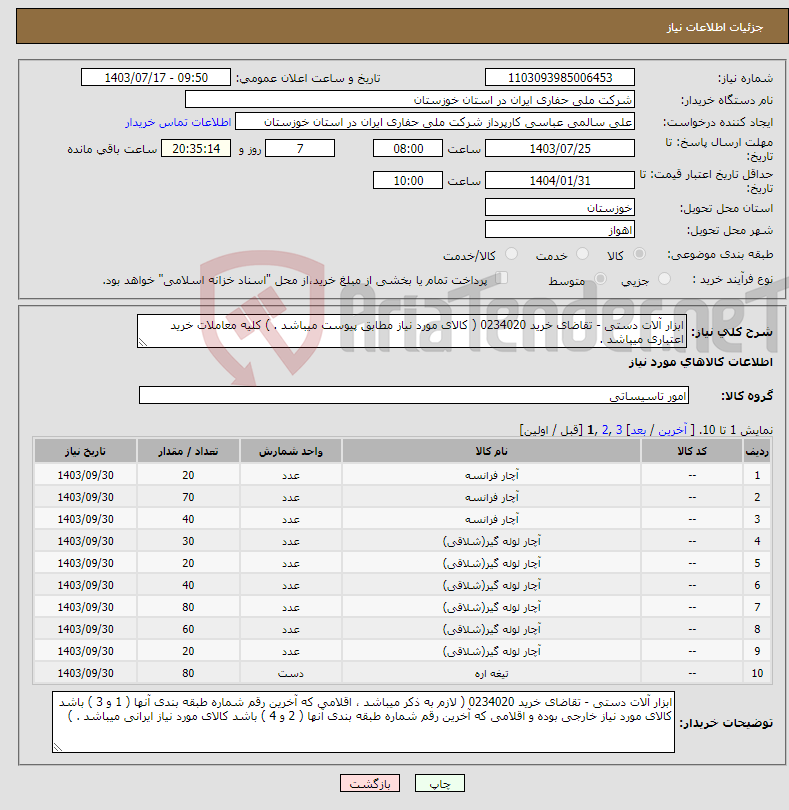Image resolution: width=789 pixels, height=810 pixels.
Task: Click the توضیحات خریدار notes box
Action: (363, 722)
